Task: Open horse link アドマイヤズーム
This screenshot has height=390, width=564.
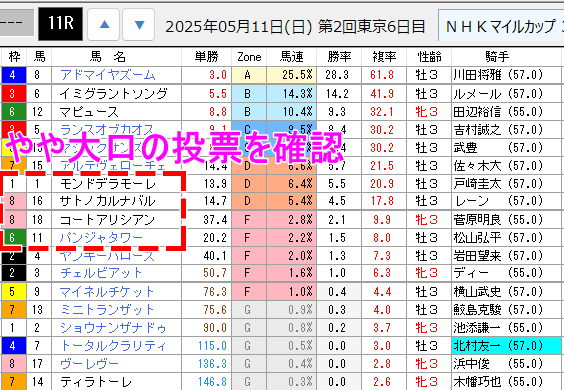Action: (108, 75)
